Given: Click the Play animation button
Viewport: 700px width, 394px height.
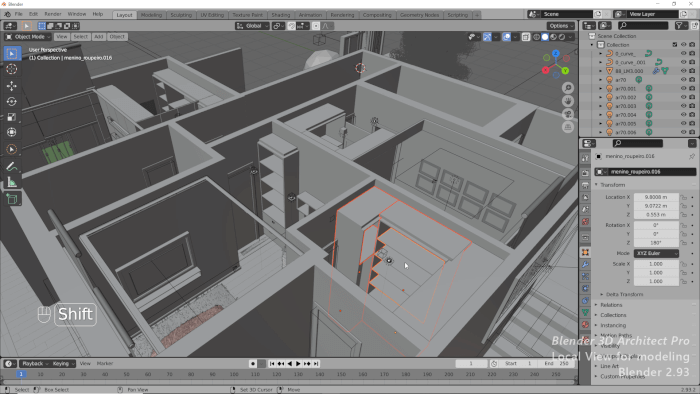Looking at the screenshot, I should [x=298, y=364].
